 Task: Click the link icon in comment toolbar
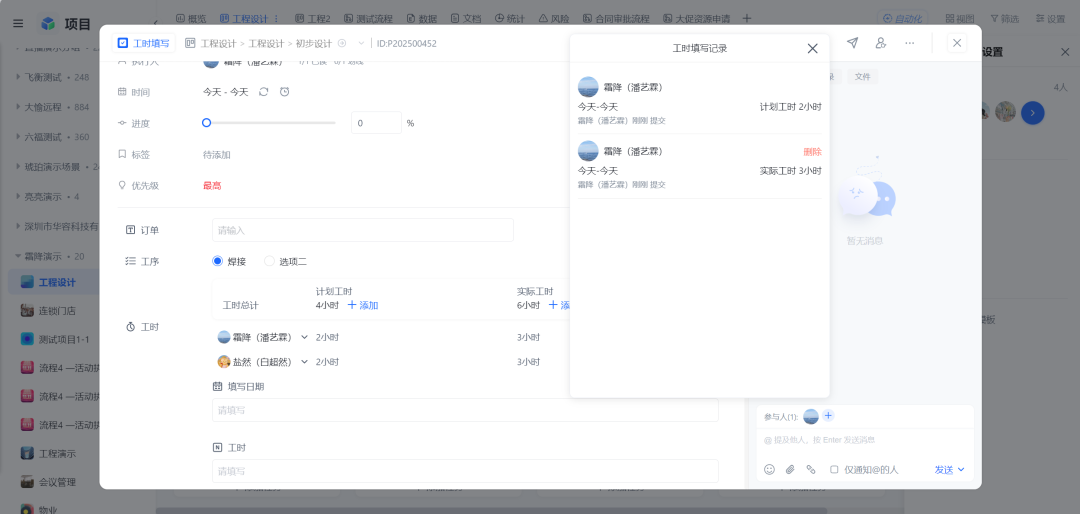(x=811, y=469)
